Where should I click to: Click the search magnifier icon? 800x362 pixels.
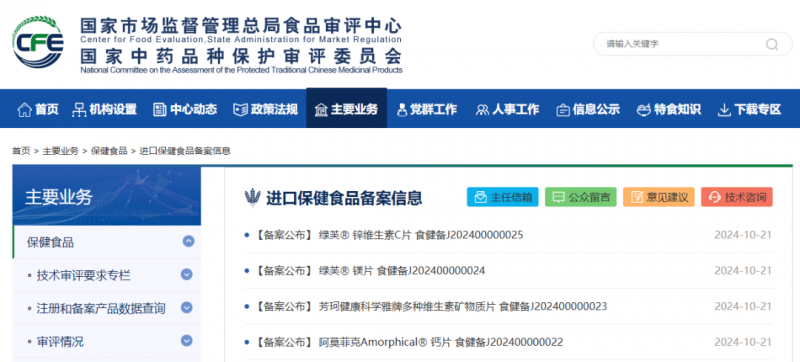tap(771, 44)
